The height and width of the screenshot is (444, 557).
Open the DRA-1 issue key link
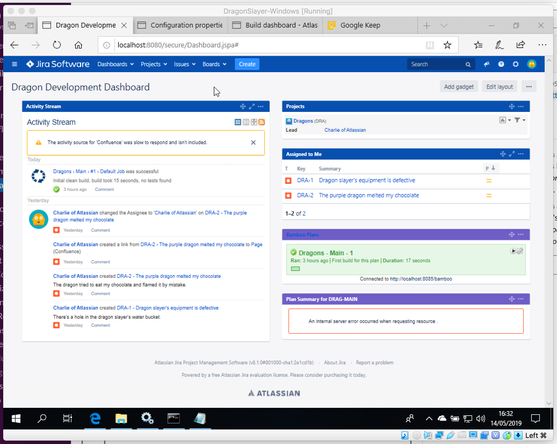[305, 180]
